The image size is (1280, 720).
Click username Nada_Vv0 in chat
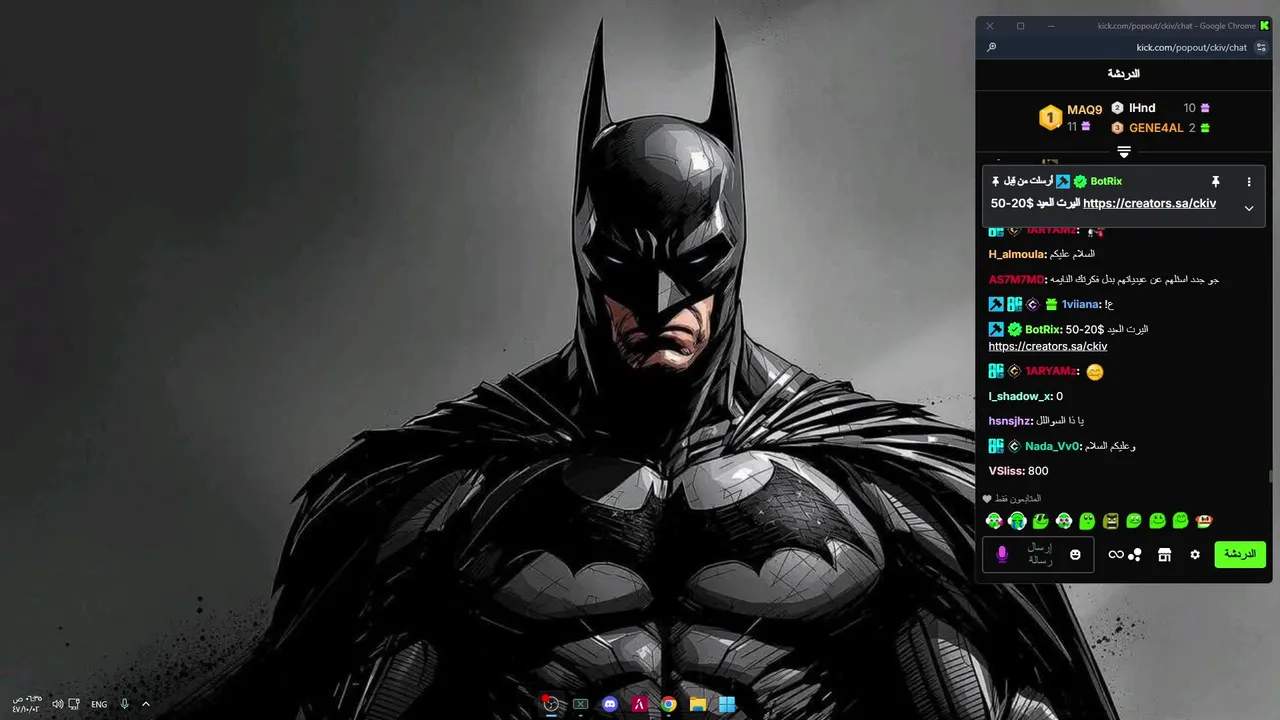(1053, 446)
